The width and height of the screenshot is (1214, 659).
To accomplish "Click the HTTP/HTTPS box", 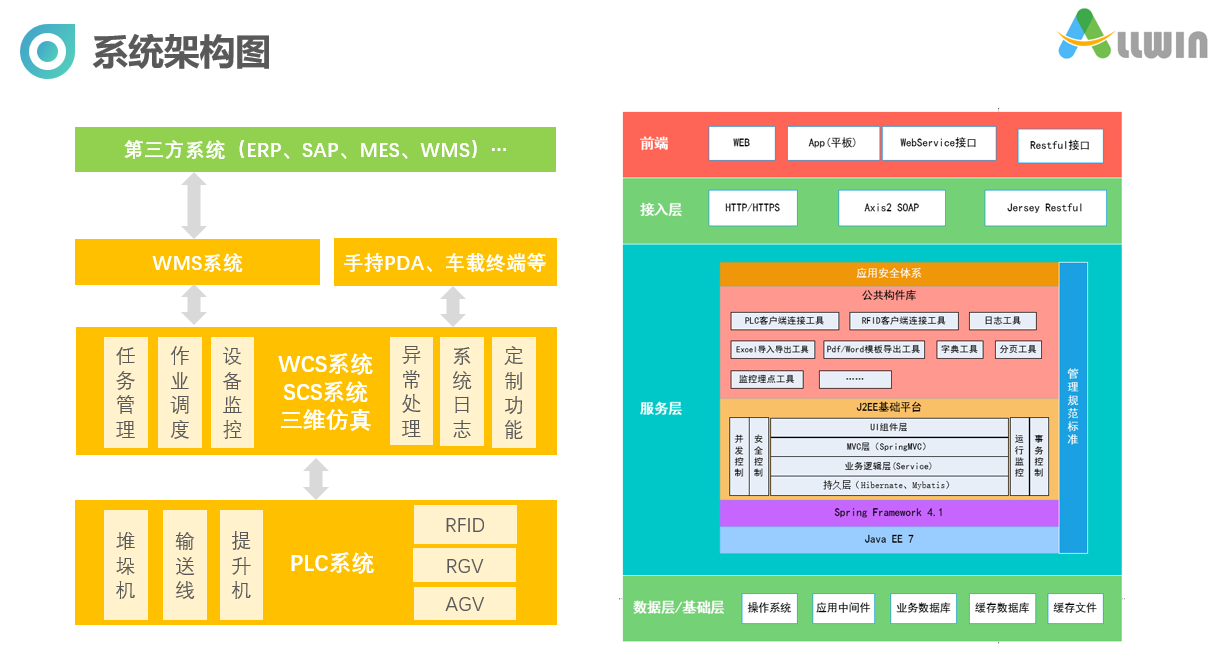I will pos(753,208).
